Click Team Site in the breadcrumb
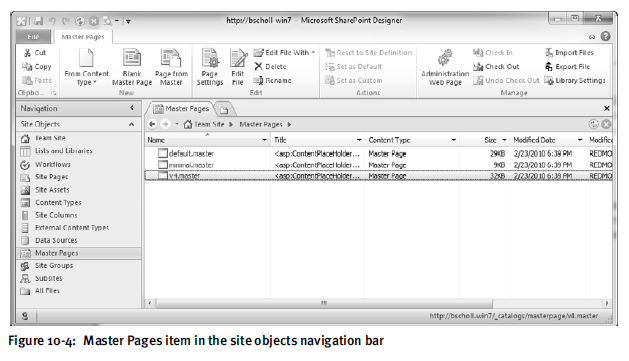Image resolution: width=629 pixels, height=361 pixels. (209, 124)
